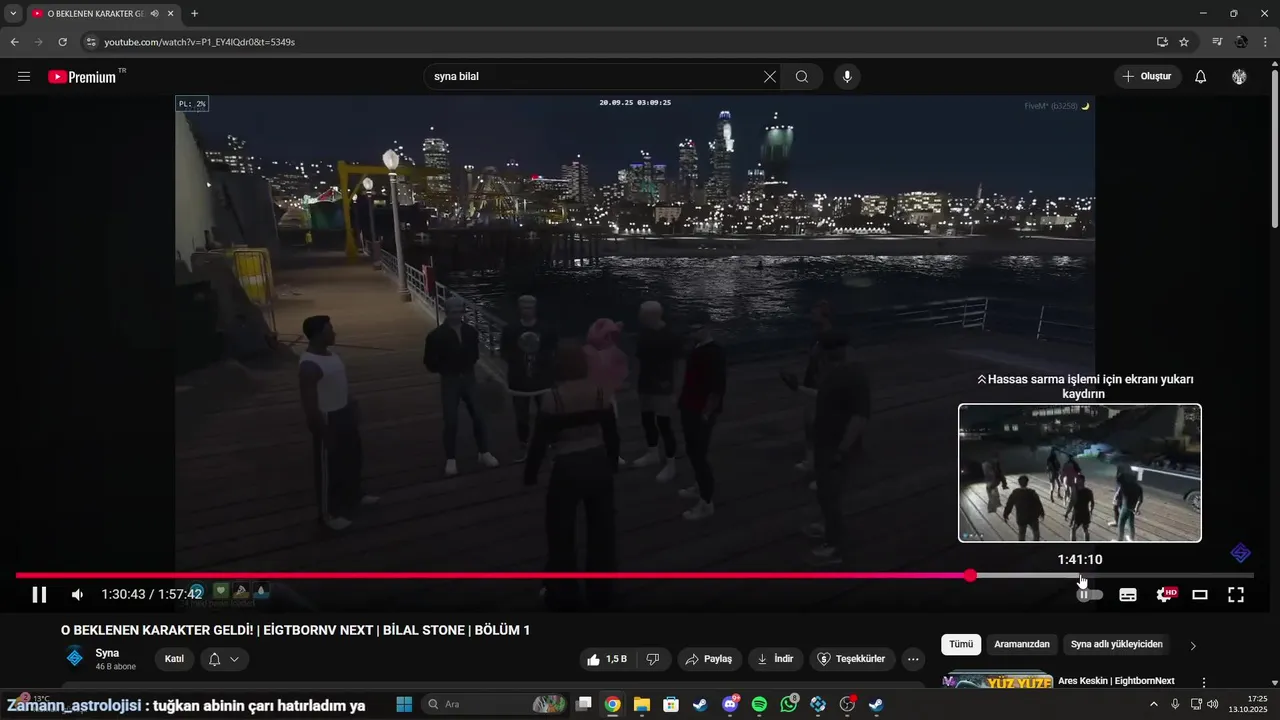Open Spotify from the taskbar
Image resolution: width=1280 pixels, height=720 pixels.
click(759, 705)
